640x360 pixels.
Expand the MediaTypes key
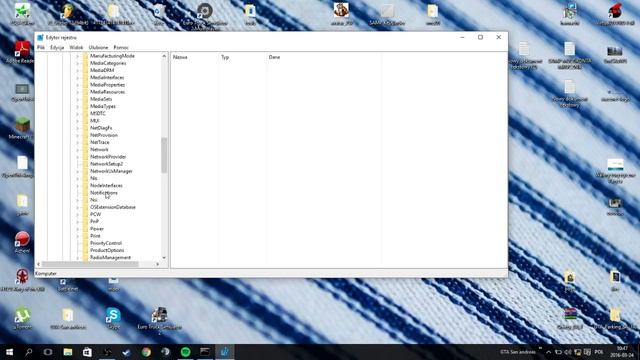click(x=78, y=106)
